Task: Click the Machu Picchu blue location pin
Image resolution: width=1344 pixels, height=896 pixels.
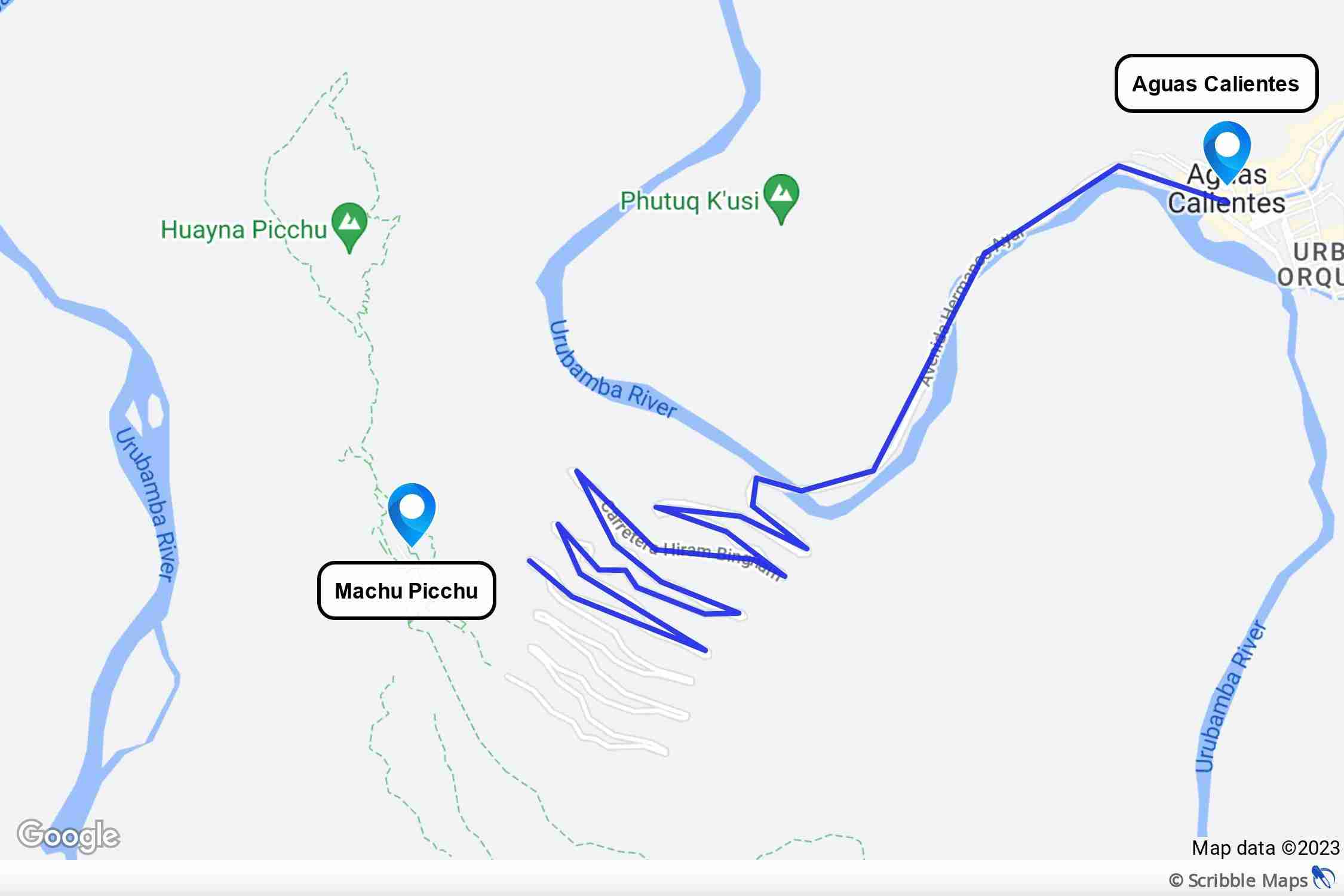Action: 412,511
